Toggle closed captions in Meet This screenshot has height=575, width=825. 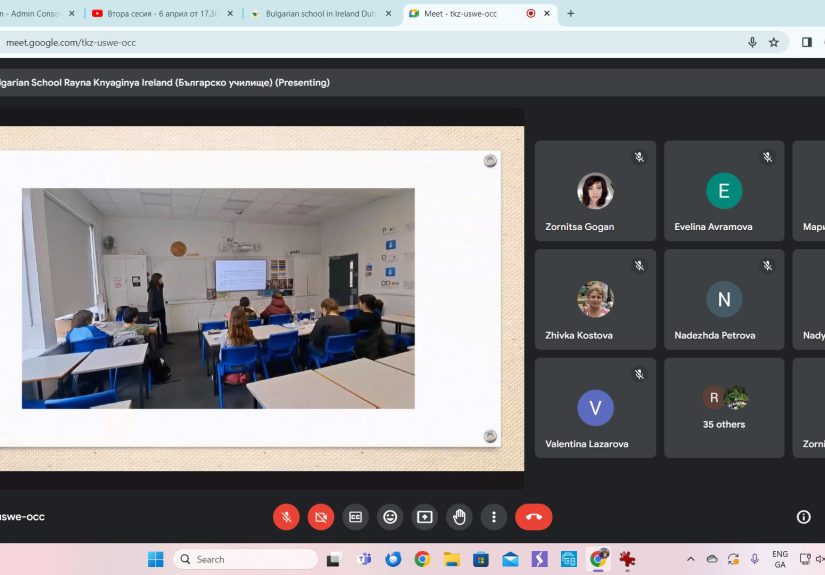pyautogui.click(x=355, y=517)
